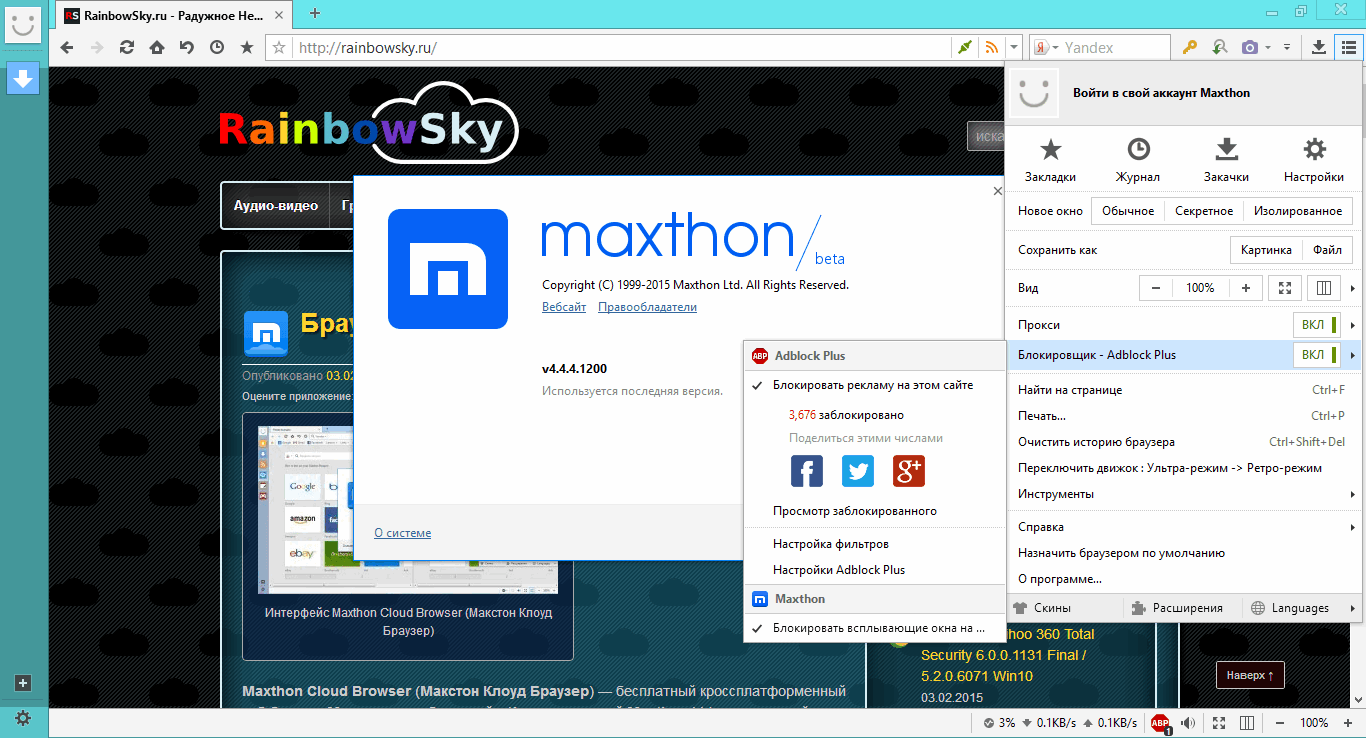
Task: Save page as Картинка
Action: click(1266, 250)
